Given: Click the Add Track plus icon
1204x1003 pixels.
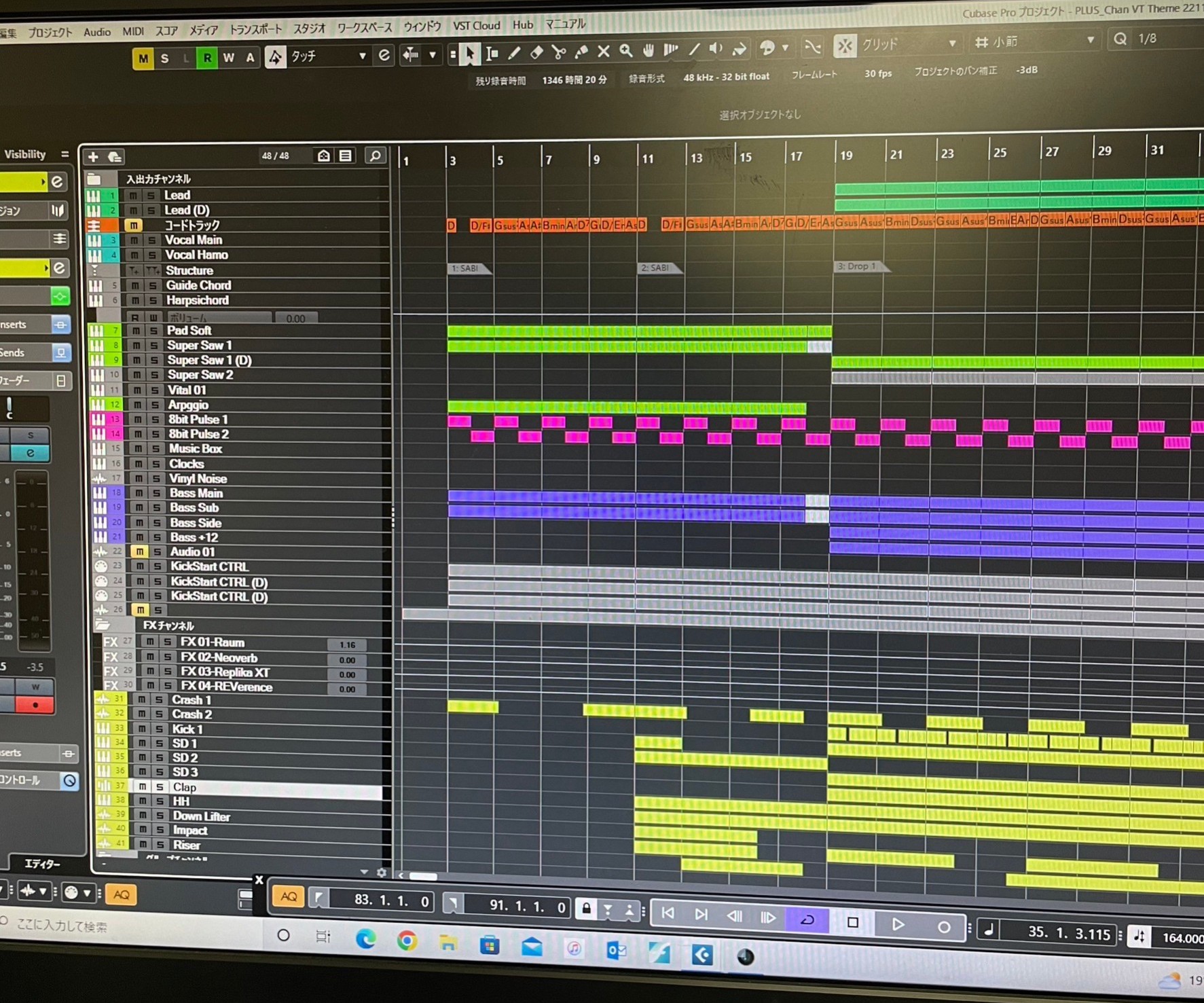Looking at the screenshot, I should click(93, 157).
